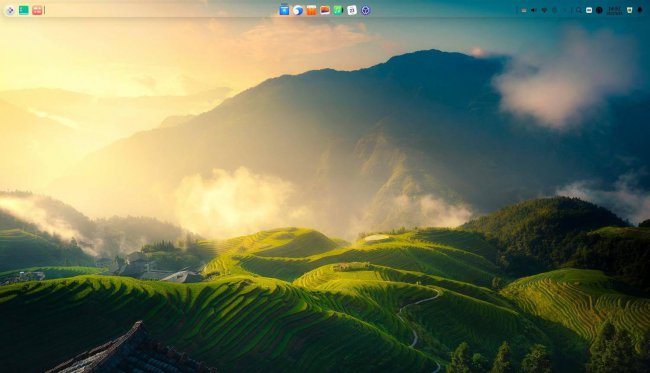Open the blue file manager dock icon
650x373 pixels.
[x=284, y=10]
